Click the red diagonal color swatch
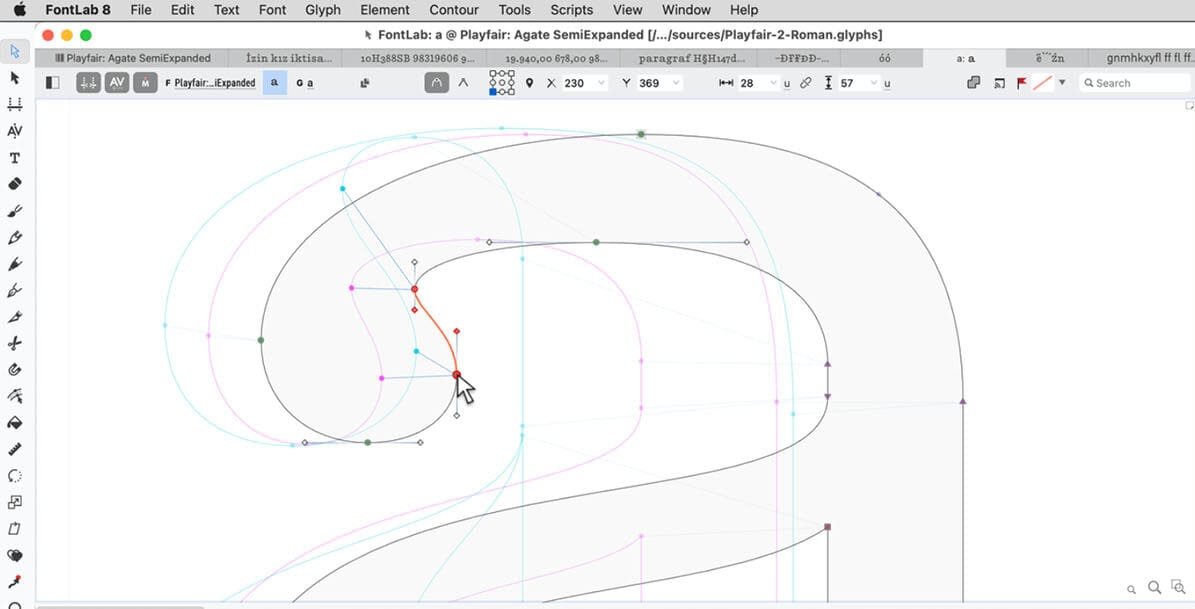This screenshot has height=609, width=1195. click(1042, 83)
